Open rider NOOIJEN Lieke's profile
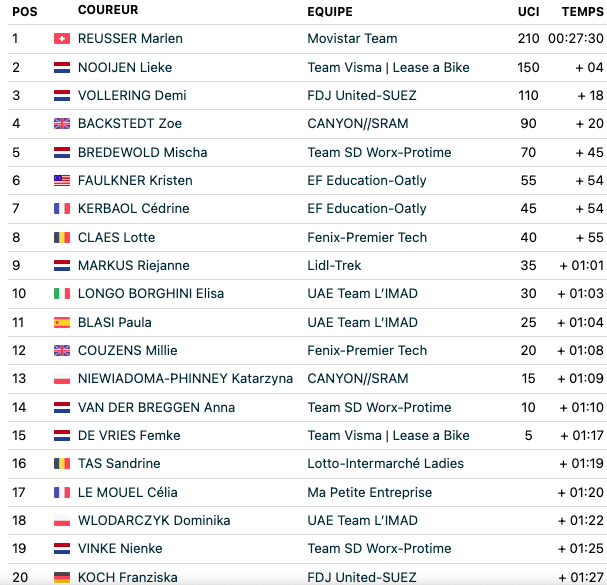Image resolution: width=607 pixels, height=585 pixels. coord(125,67)
